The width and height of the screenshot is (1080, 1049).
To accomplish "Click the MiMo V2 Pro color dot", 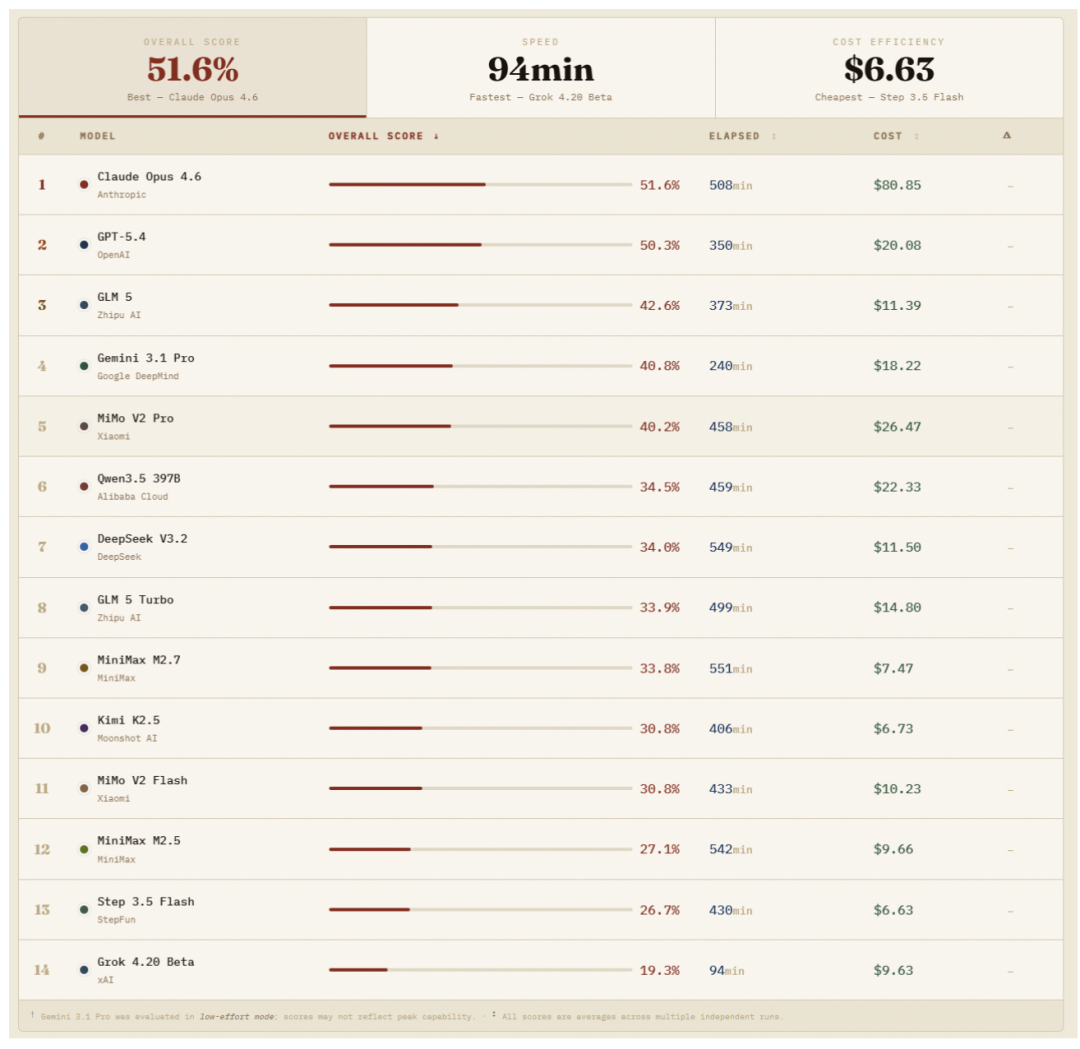I will (x=84, y=426).
